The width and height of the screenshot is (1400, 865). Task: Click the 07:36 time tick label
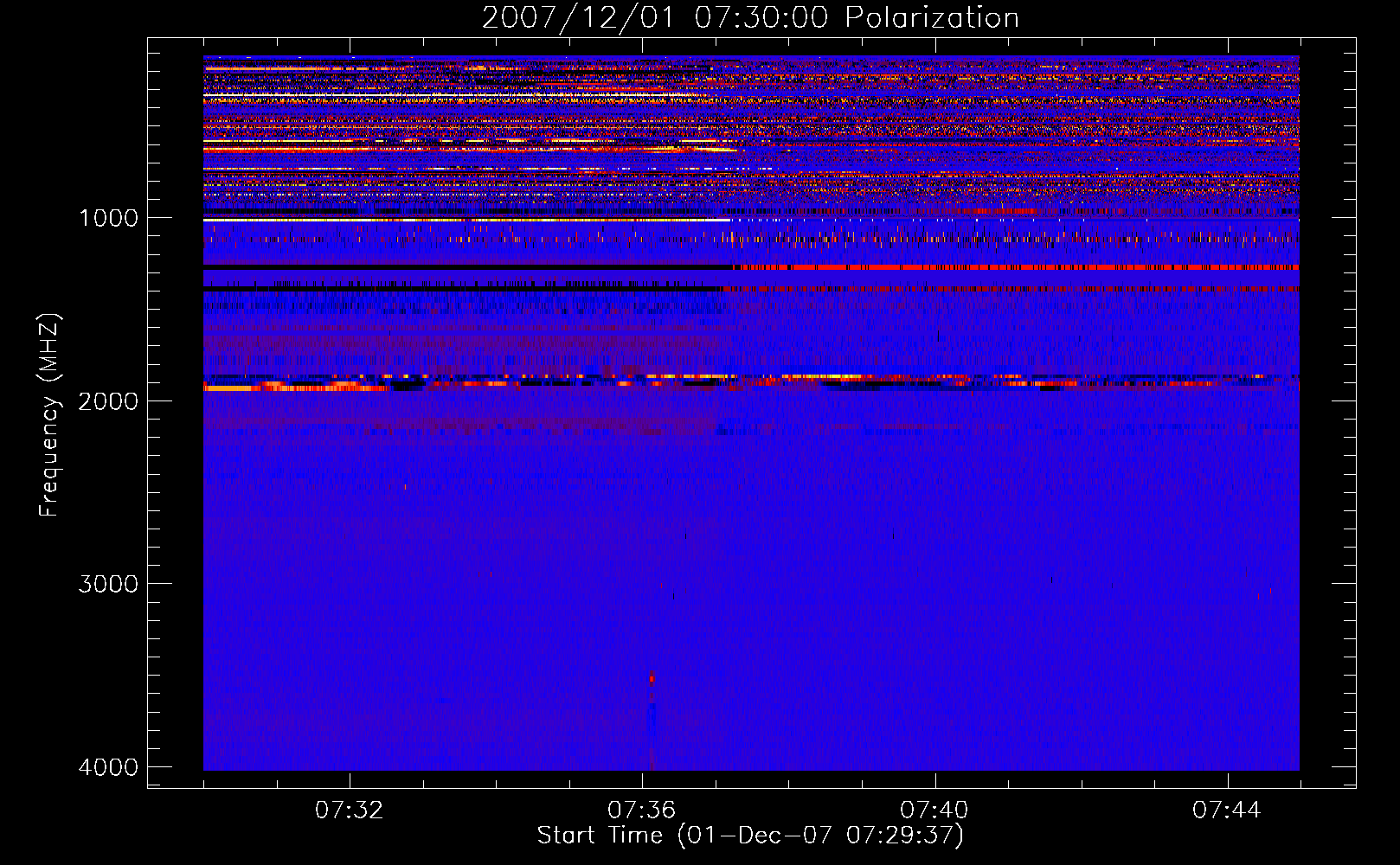[x=642, y=811]
